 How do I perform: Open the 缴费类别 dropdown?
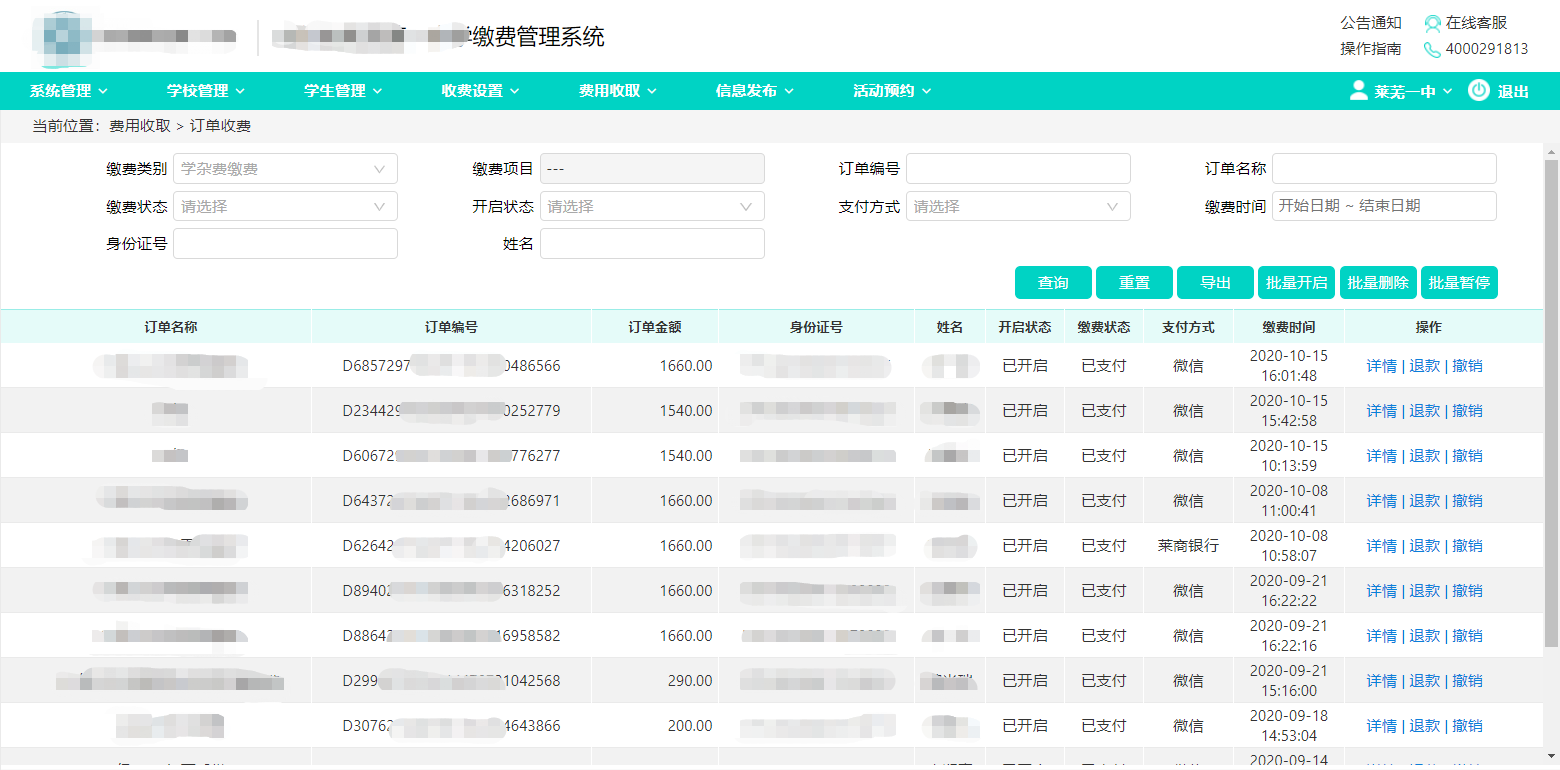tap(285, 169)
